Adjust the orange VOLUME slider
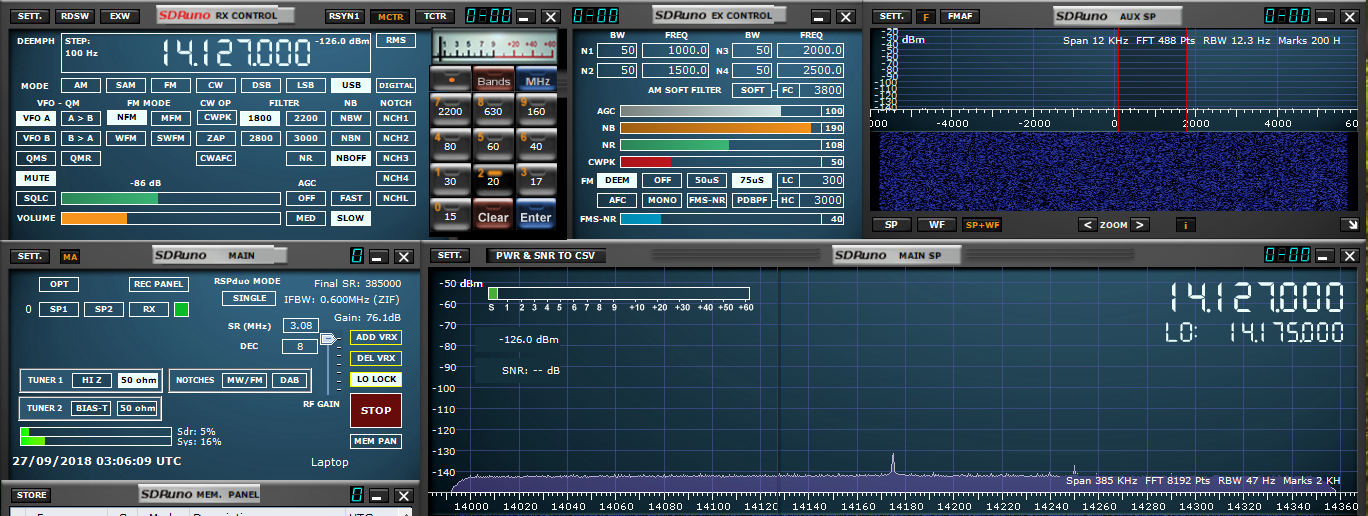Image resolution: width=1368 pixels, height=516 pixels. click(170, 218)
